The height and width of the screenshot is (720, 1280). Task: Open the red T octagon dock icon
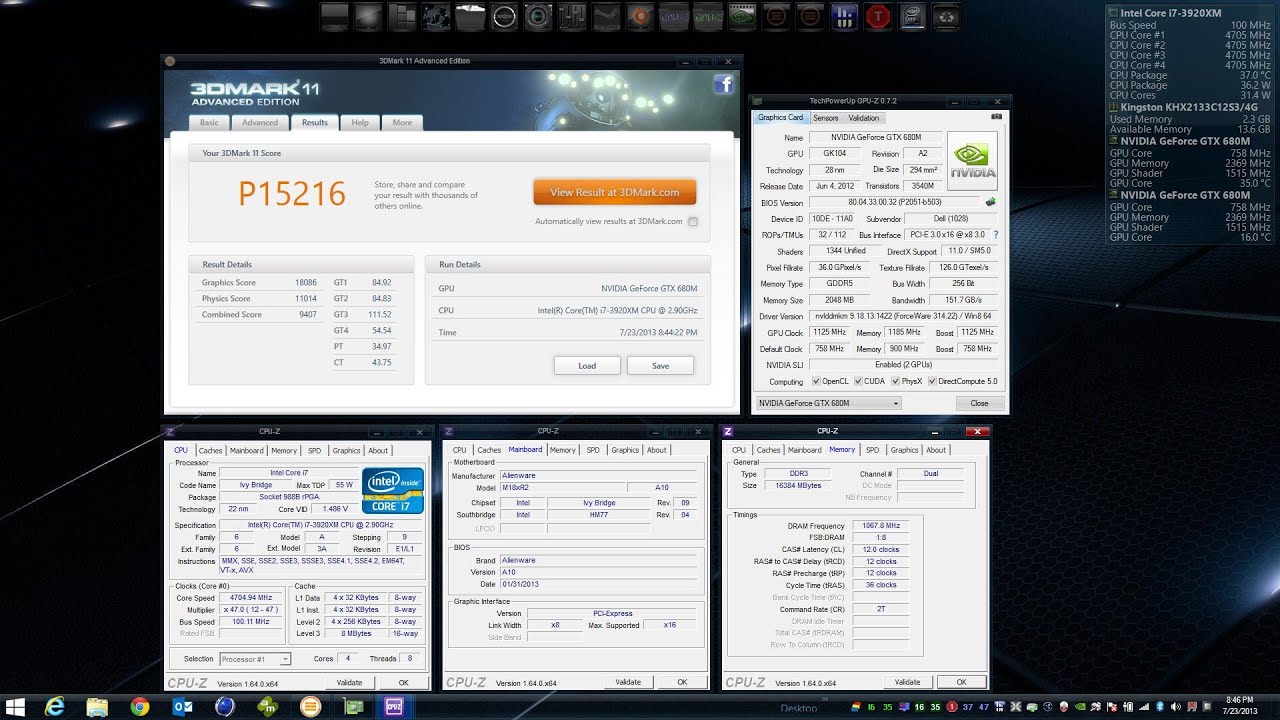(x=878, y=16)
